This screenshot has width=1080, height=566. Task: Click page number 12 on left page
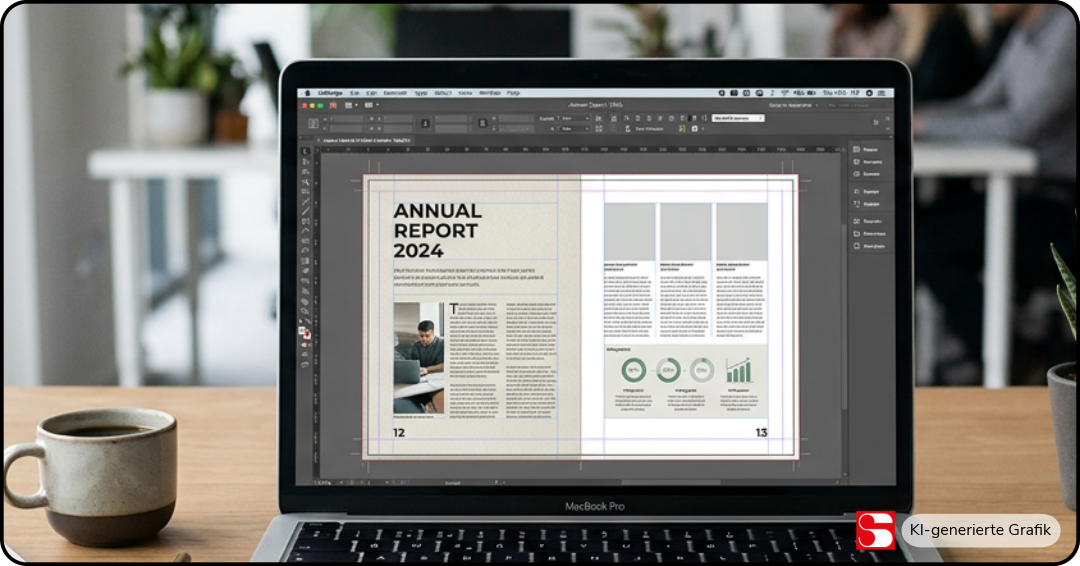(x=399, y=432)
